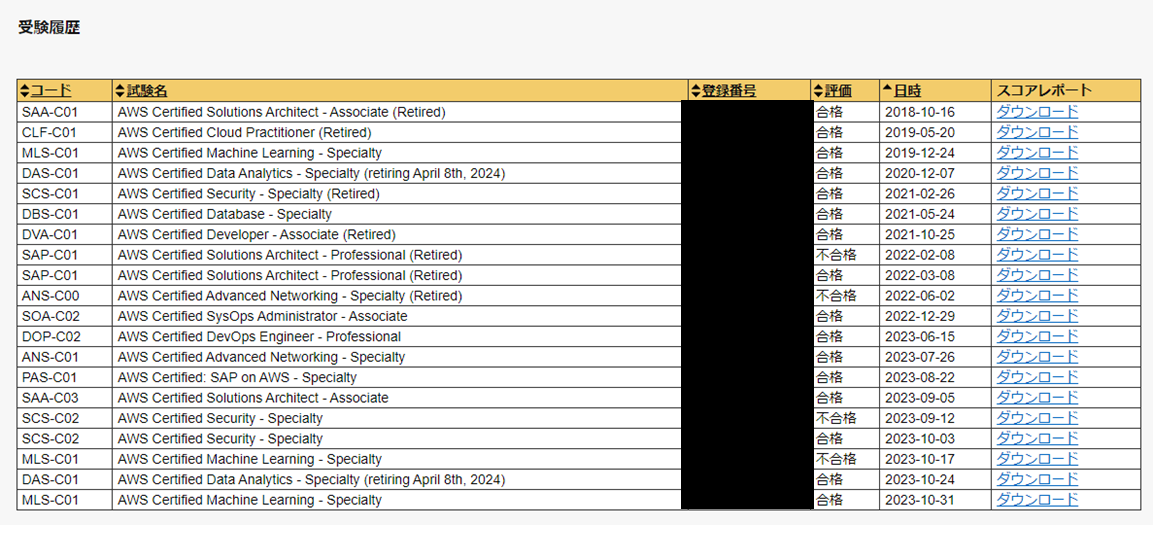Download score report for 2018-10-16 exam

point(1037,112)
